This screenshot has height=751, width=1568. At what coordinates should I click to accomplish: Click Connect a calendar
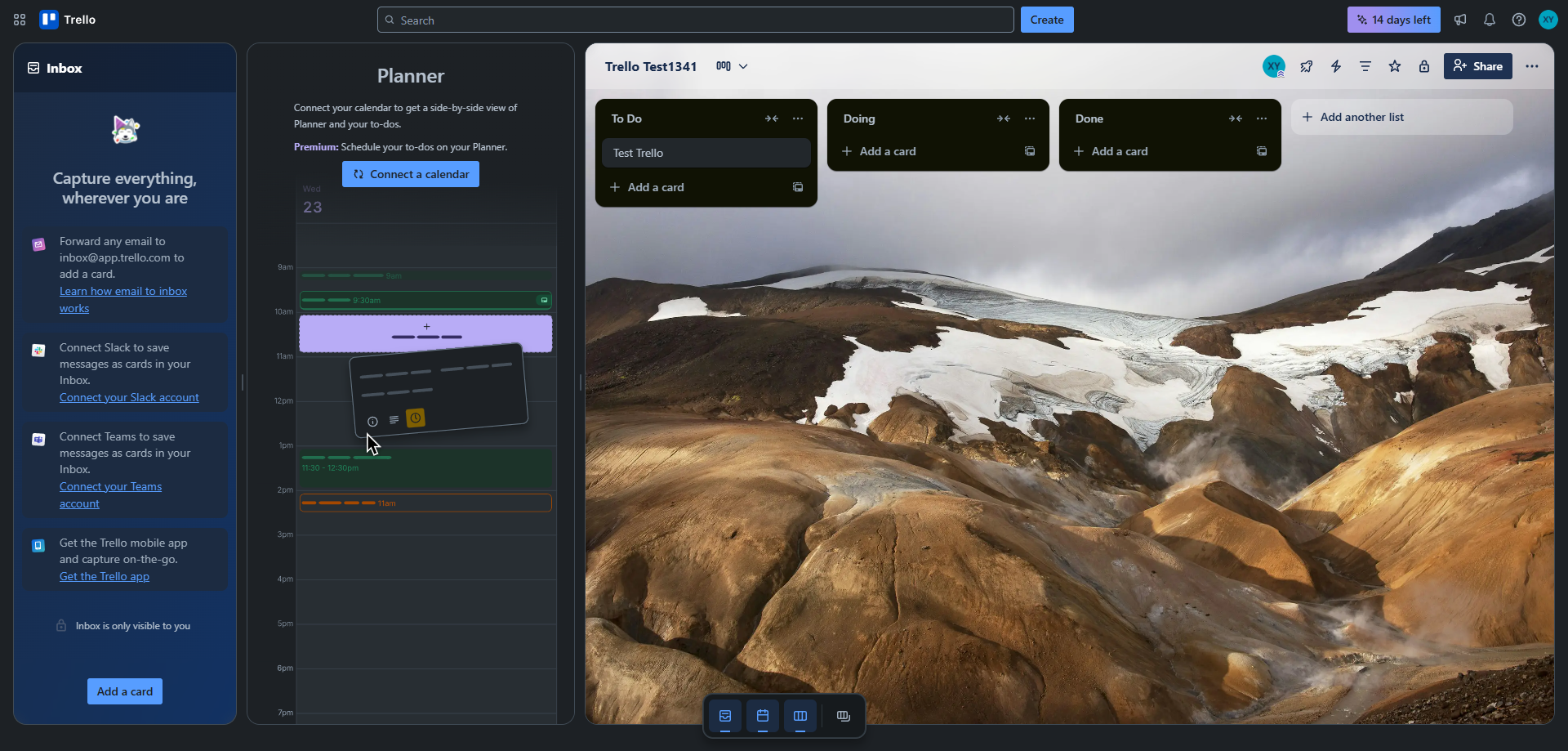click(x=411, y=174)
